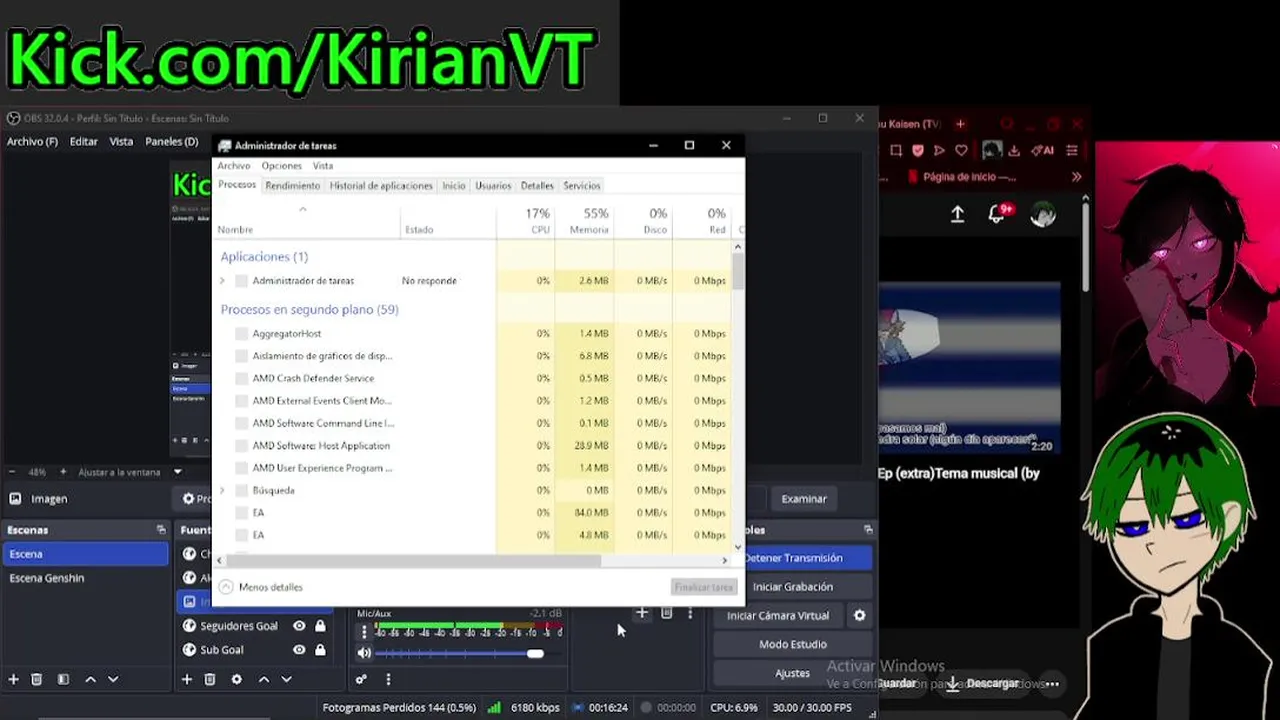Open notifications bell with 9+ badge

999,213
